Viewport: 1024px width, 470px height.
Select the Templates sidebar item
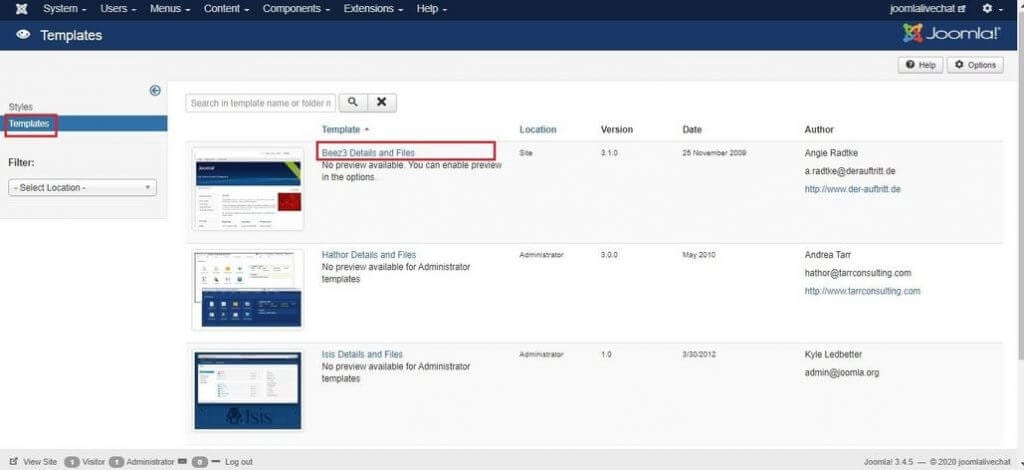[x=84, y=123]
